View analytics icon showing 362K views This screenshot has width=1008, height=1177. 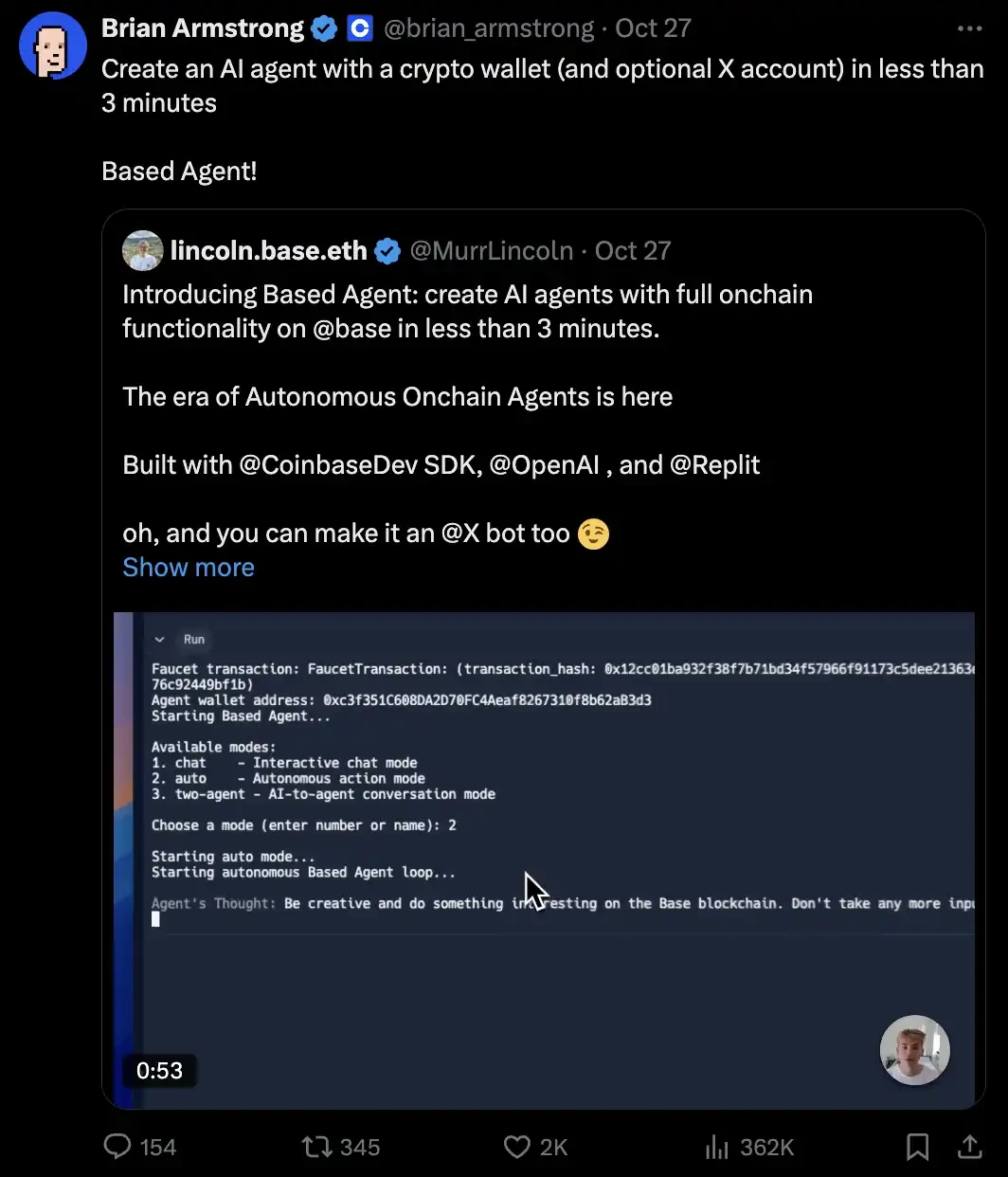(x=716, y=1148)
